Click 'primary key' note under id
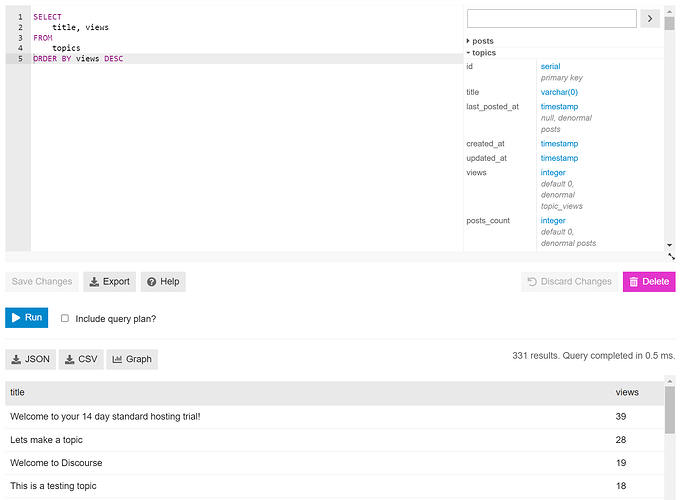This screenshot has height=500, width=683. 561,78
